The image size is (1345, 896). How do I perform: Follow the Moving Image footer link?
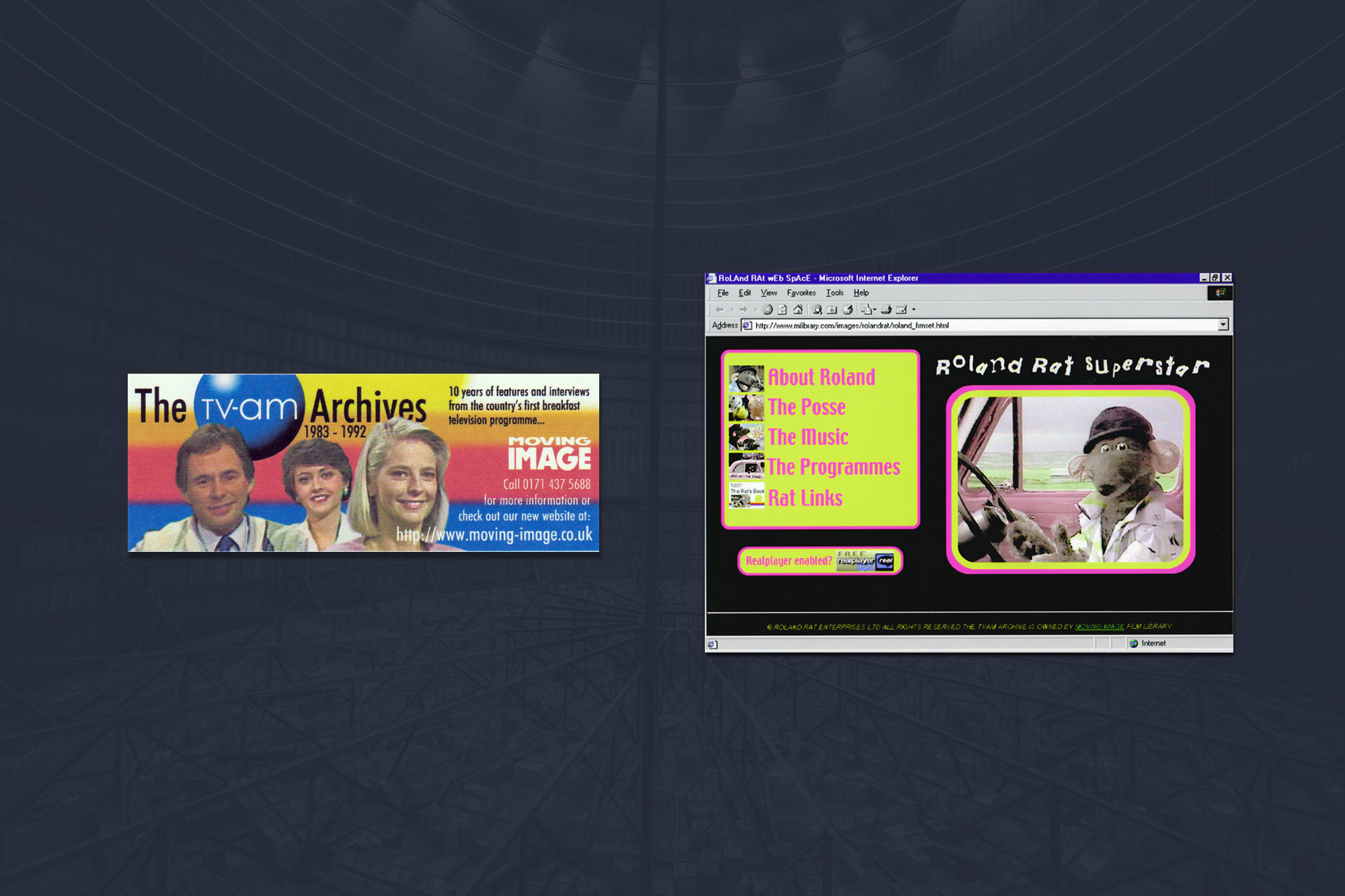point(1100,626)
